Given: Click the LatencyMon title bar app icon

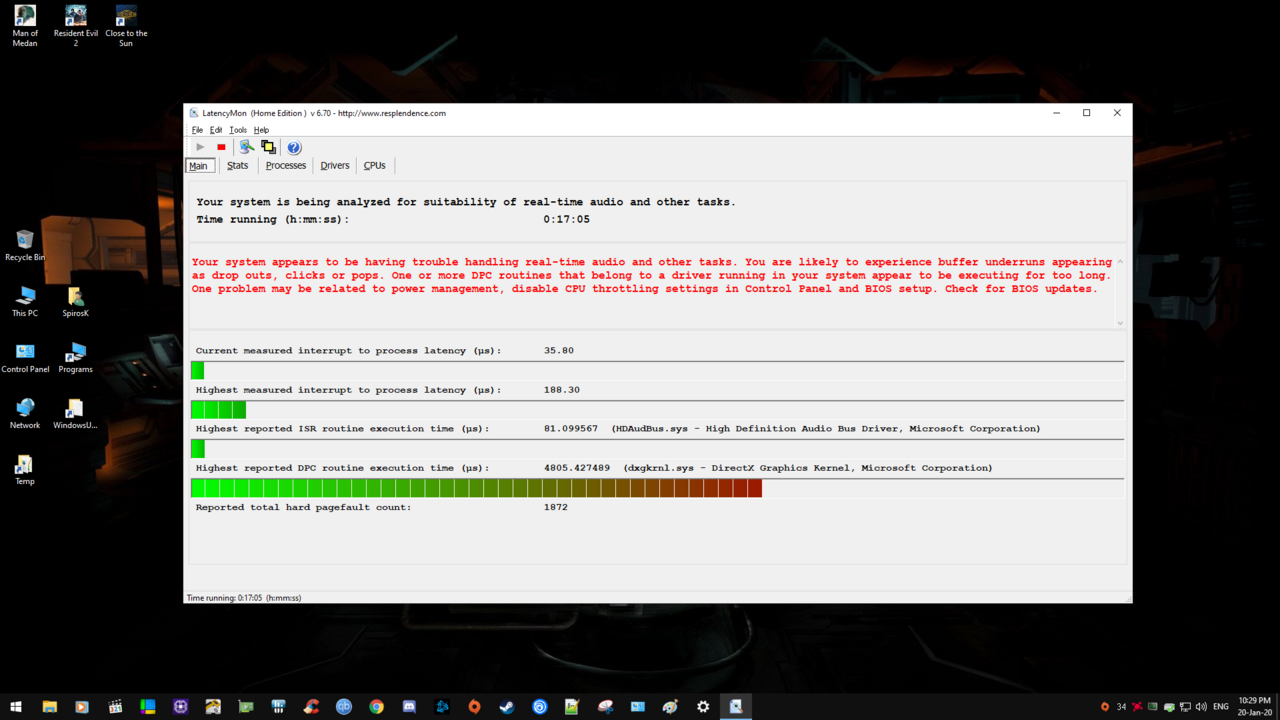Looking at the screenshot, I should click(x=193, y=113).
